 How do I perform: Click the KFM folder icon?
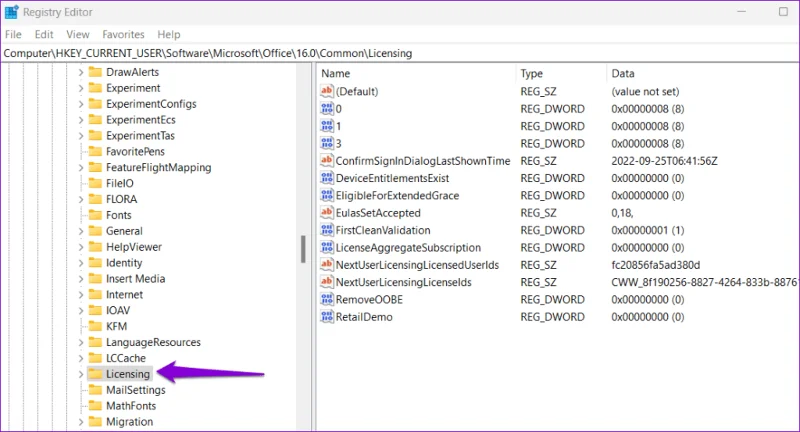click(x=95, y=326)
